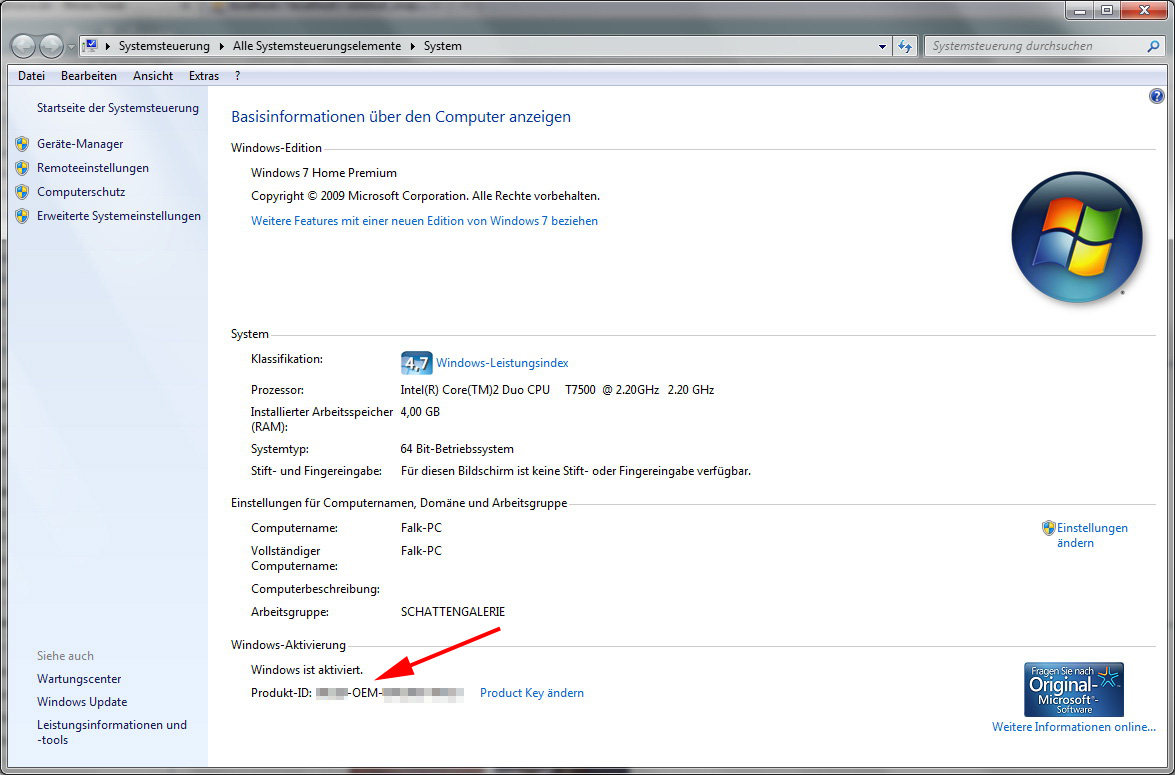The image size is (1175, 775).
Task: Click Weitere Features mit einer neuen Edition link
Action: [x=424, y=221]
